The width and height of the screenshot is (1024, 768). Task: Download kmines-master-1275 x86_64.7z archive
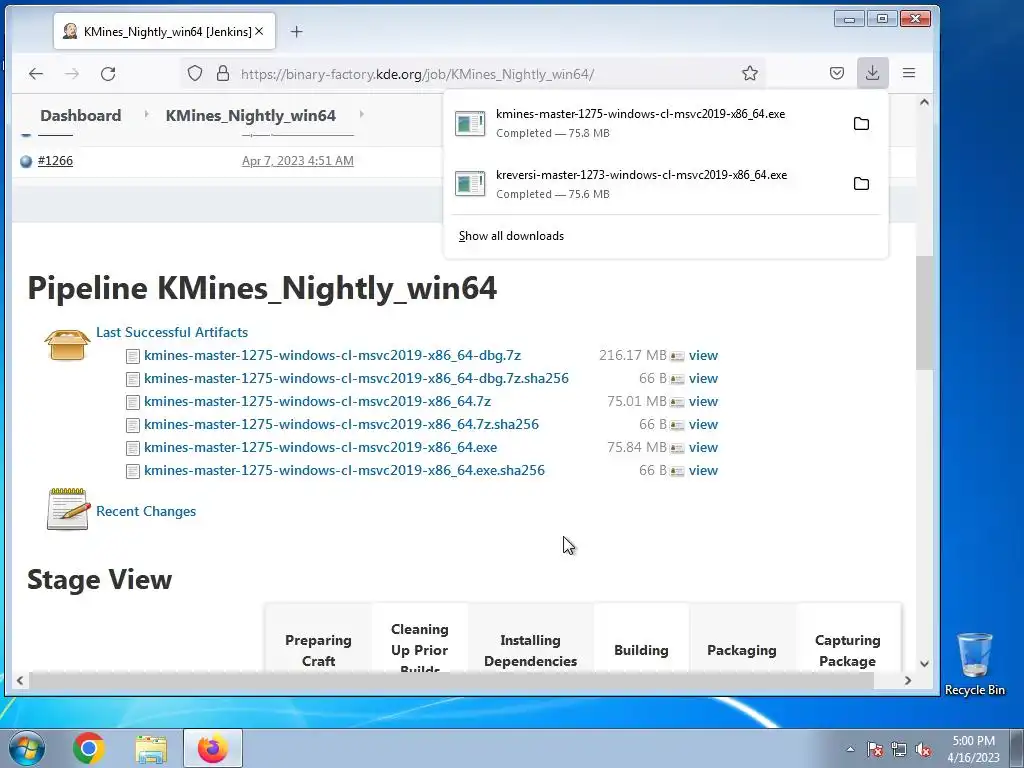point(317,401)
